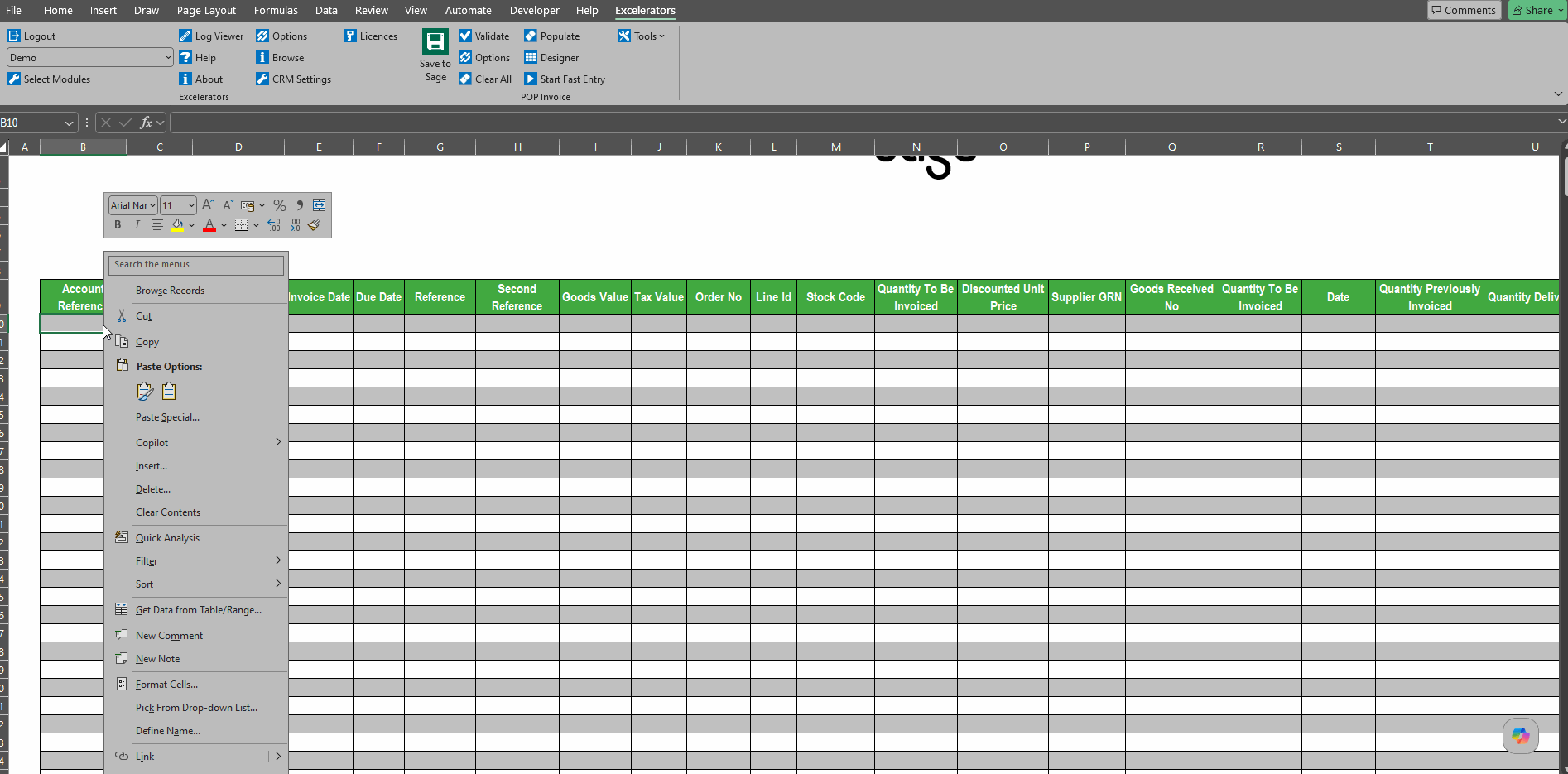Click Start Fast Entry
The width and height of the screenshot is (1568, 774).
click(x=565, y=79)
